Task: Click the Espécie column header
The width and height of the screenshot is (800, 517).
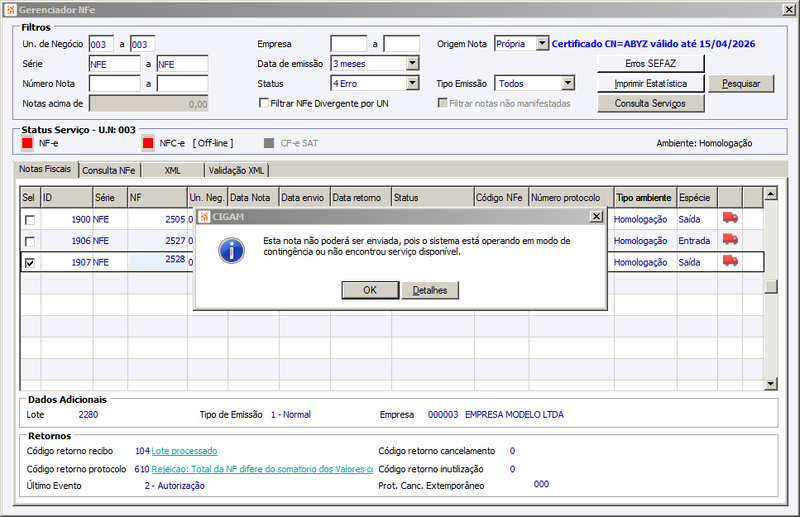Action: pyautogui.click(x=697, y=198)
